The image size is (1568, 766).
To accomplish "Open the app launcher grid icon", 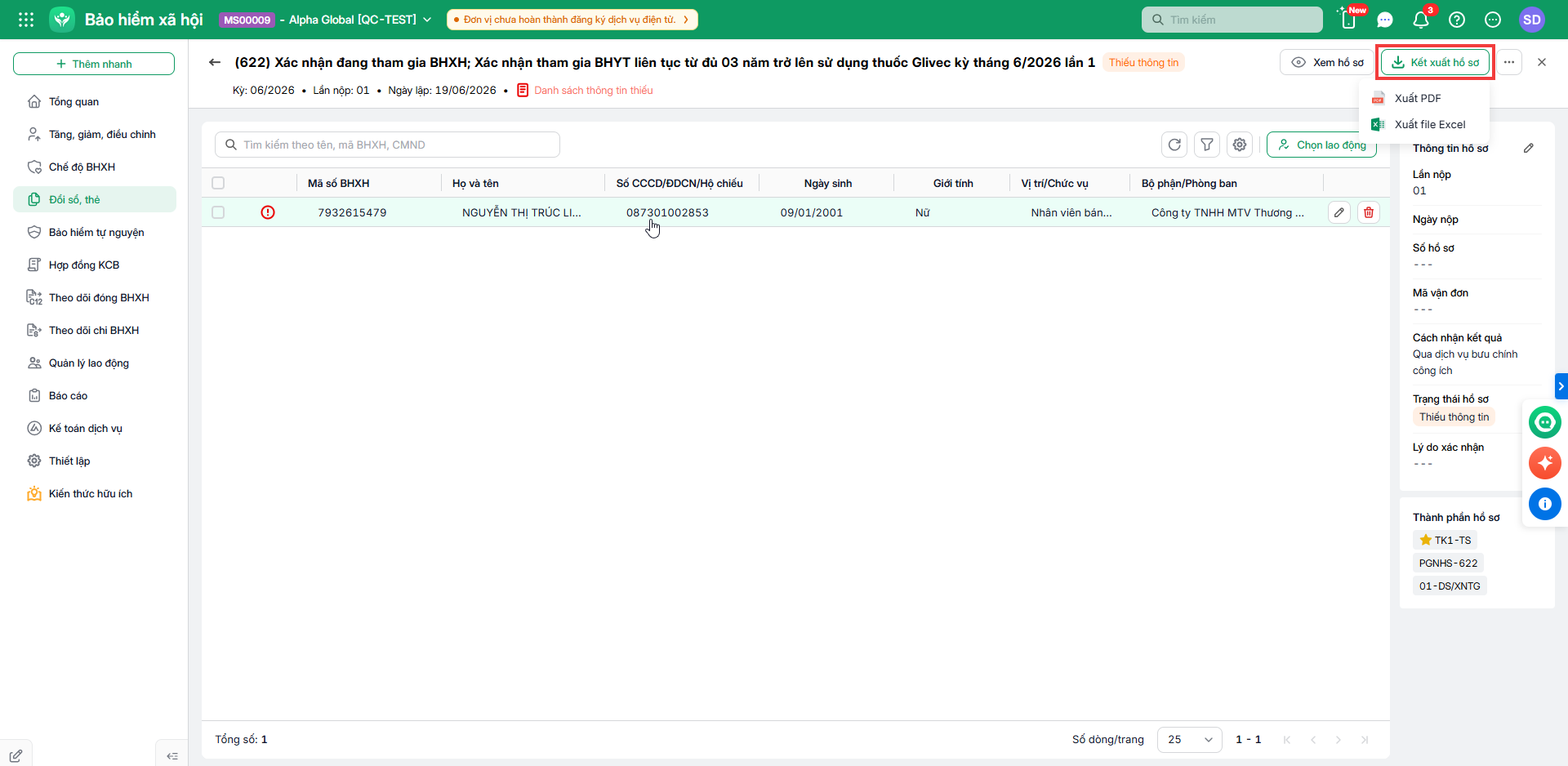I will click(26, 20).
